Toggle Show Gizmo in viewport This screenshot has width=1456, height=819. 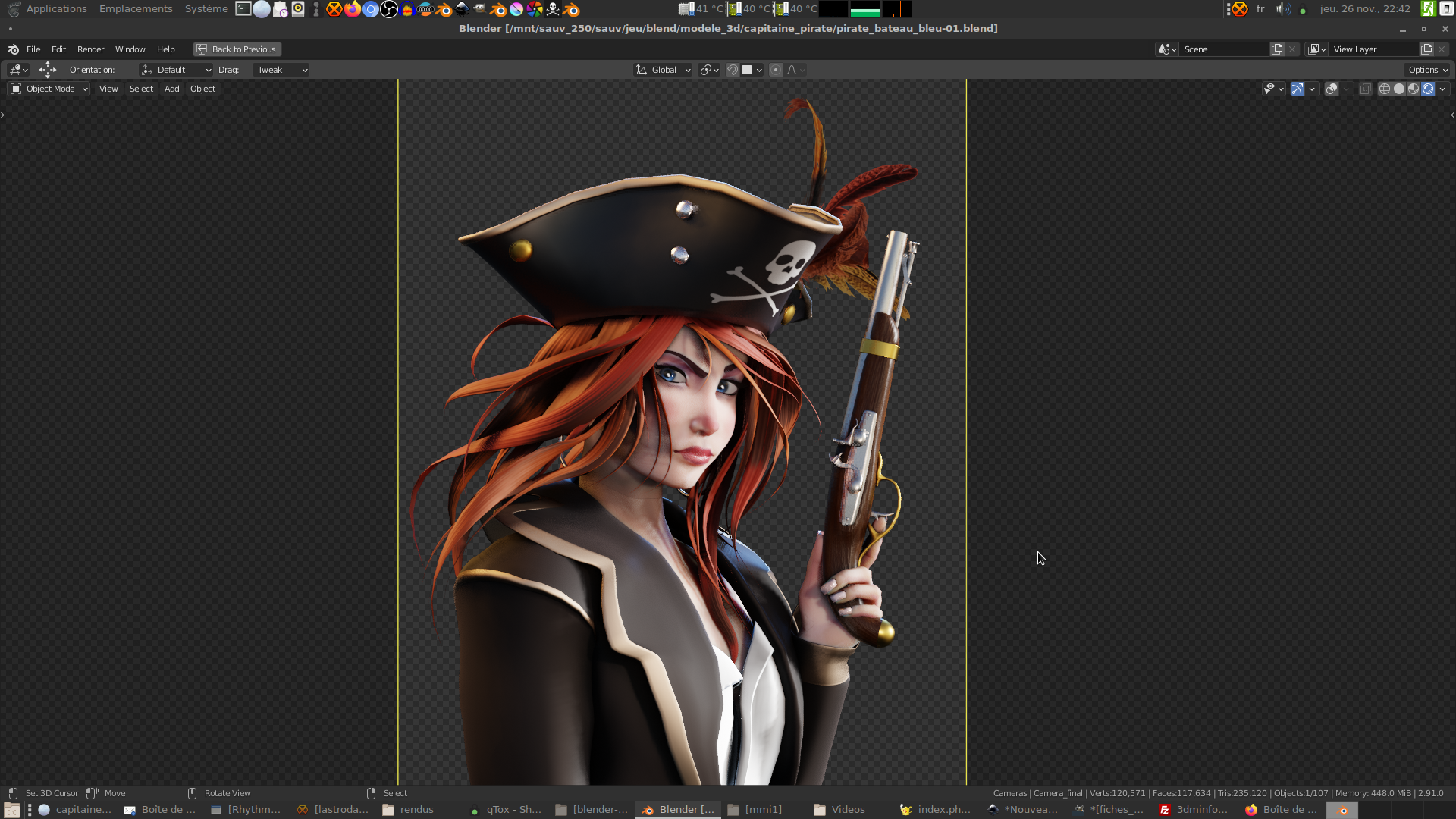[1298, 89]
